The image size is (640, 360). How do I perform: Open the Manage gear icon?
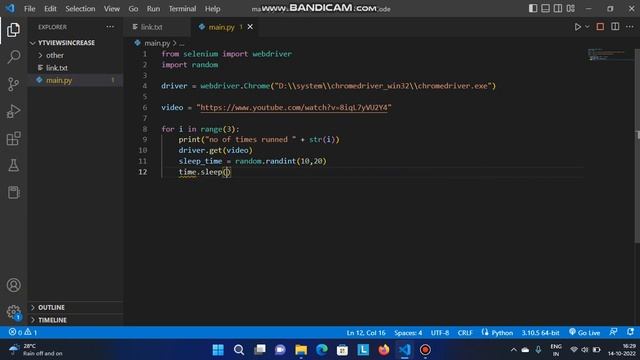point(13,312)
